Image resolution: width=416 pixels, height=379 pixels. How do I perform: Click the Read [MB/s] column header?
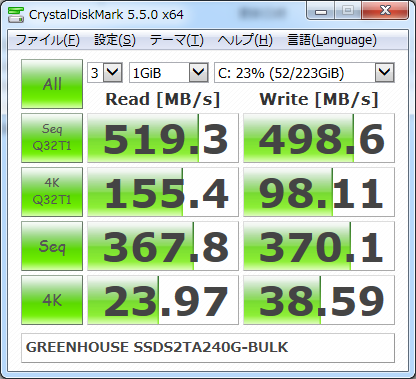tap(163, 99)
